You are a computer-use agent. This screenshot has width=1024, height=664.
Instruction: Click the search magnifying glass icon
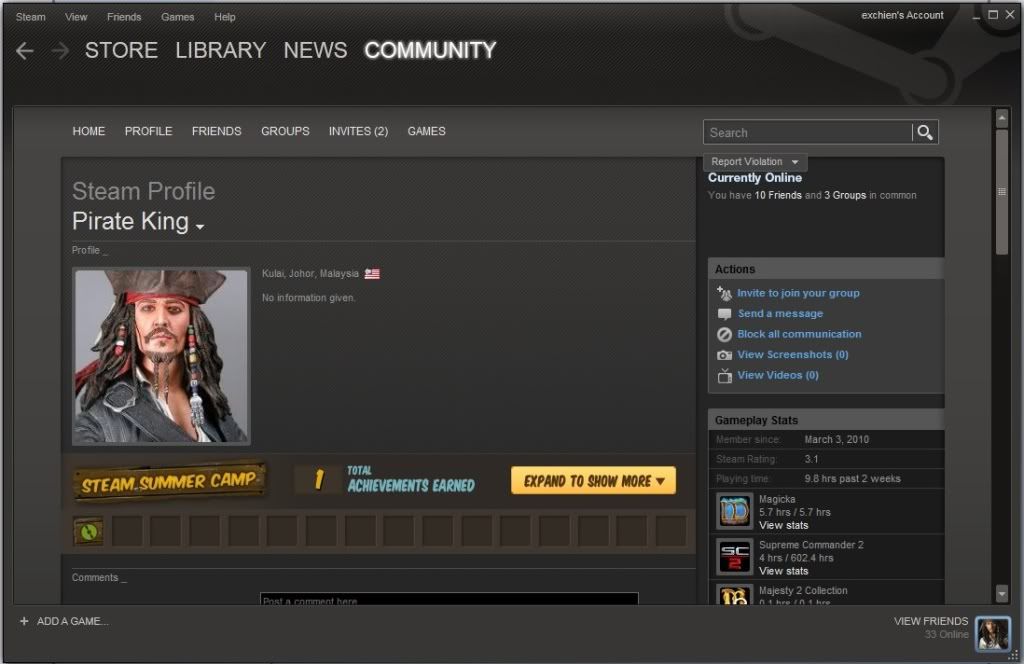point(925,132)
